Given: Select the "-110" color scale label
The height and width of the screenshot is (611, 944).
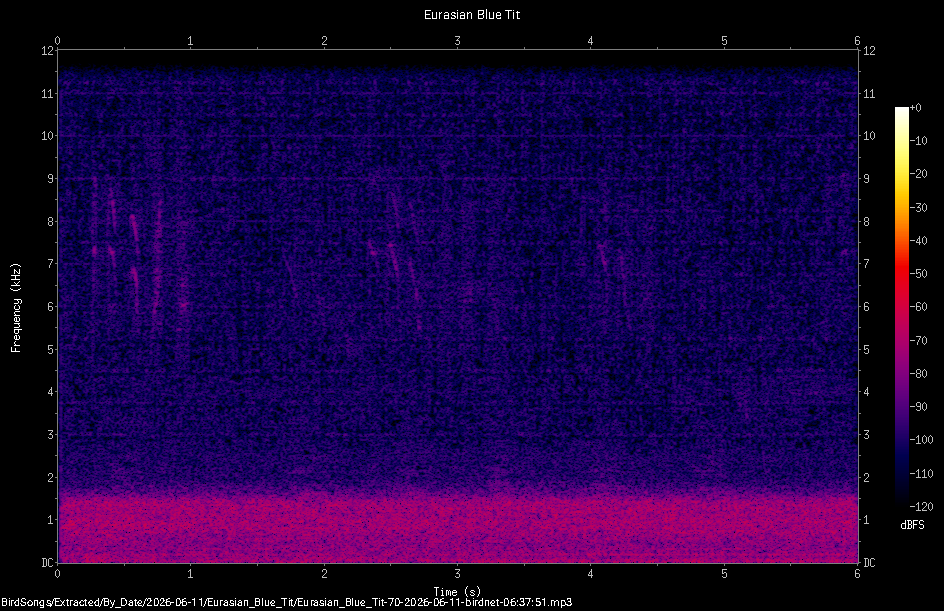Looking at the screenshot, I should pos(921,474).
